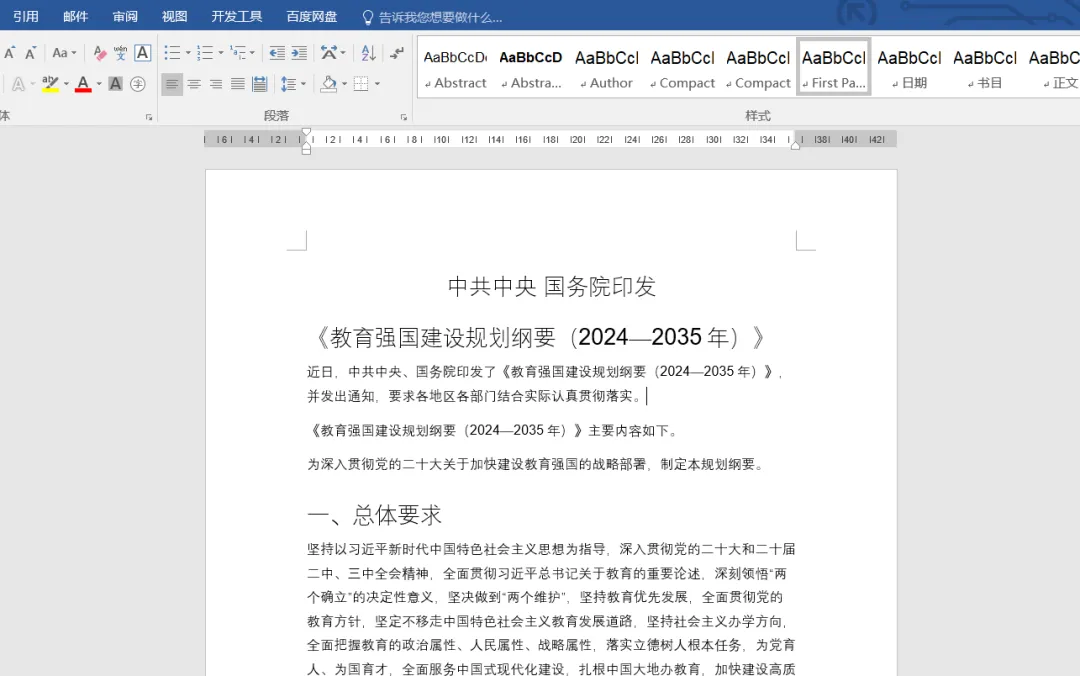Open the 引用 ribbon tab
Viewport: 1080px width, 676px height.
pos(25,17)
